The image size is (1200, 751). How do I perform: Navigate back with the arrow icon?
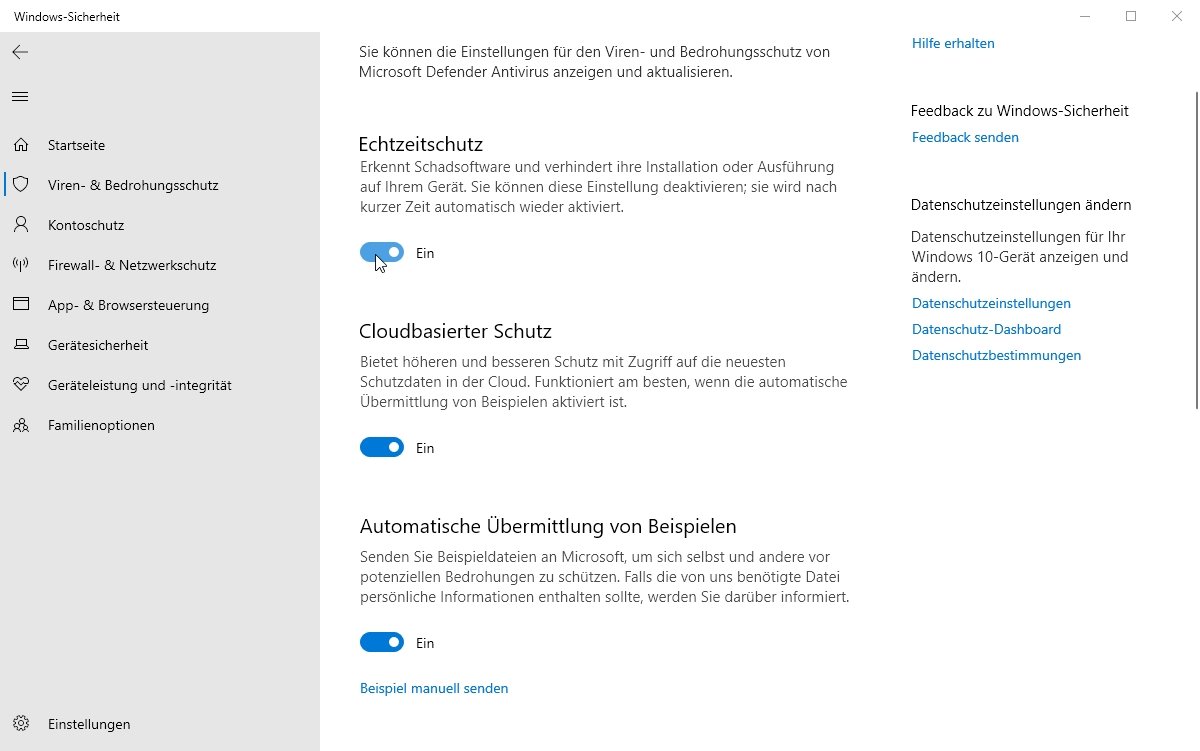click(20, 52)
